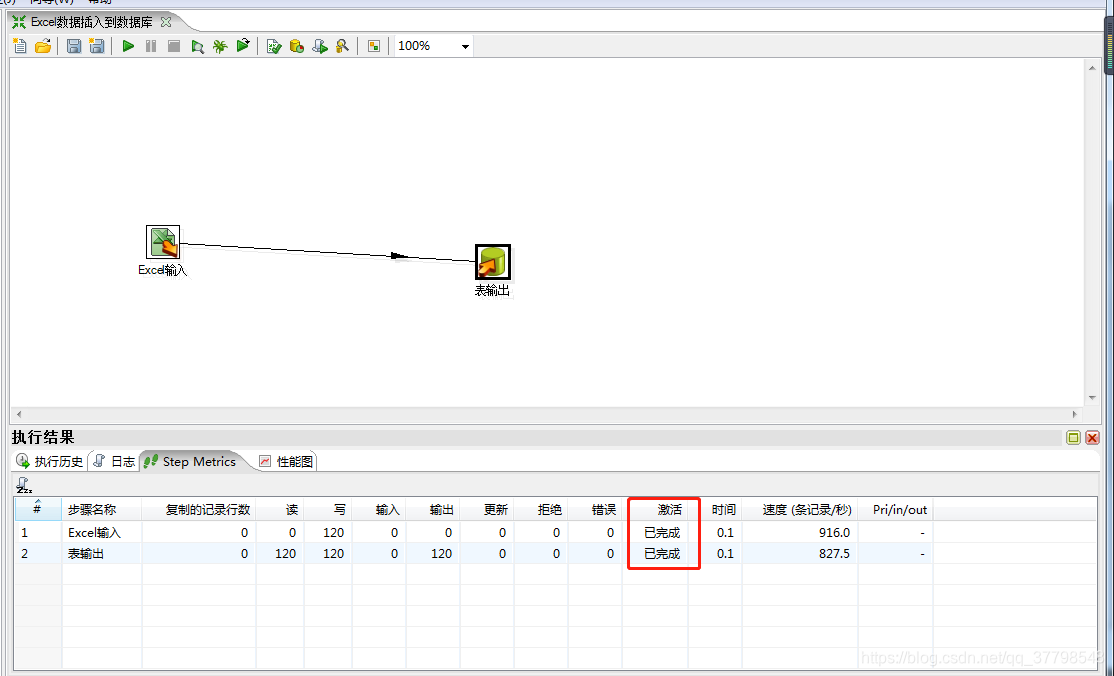Select the Excel输入 row in the metrics table
The width and height of the screenshot is (1114, 676).
click(474, 532)
